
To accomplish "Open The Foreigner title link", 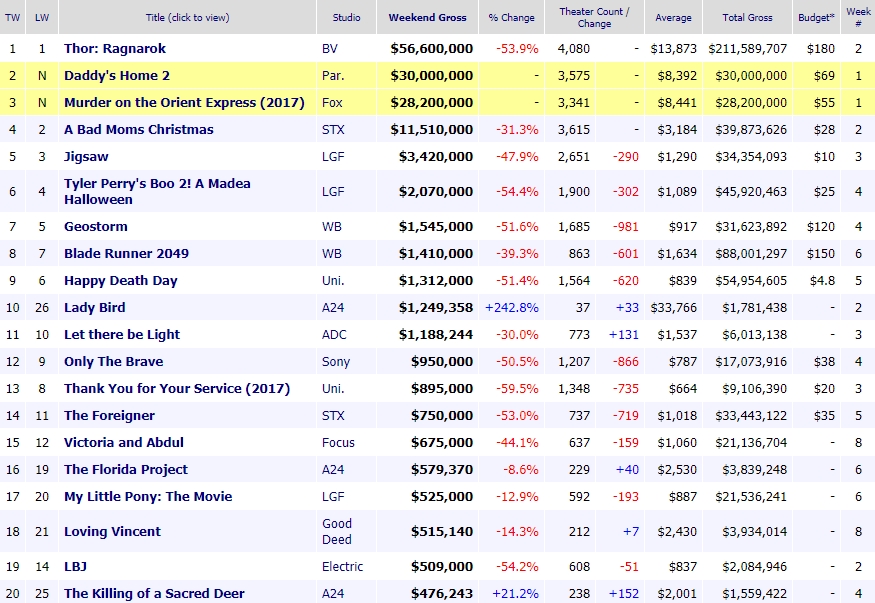I will pyautogui.click(x=109, y=416).
